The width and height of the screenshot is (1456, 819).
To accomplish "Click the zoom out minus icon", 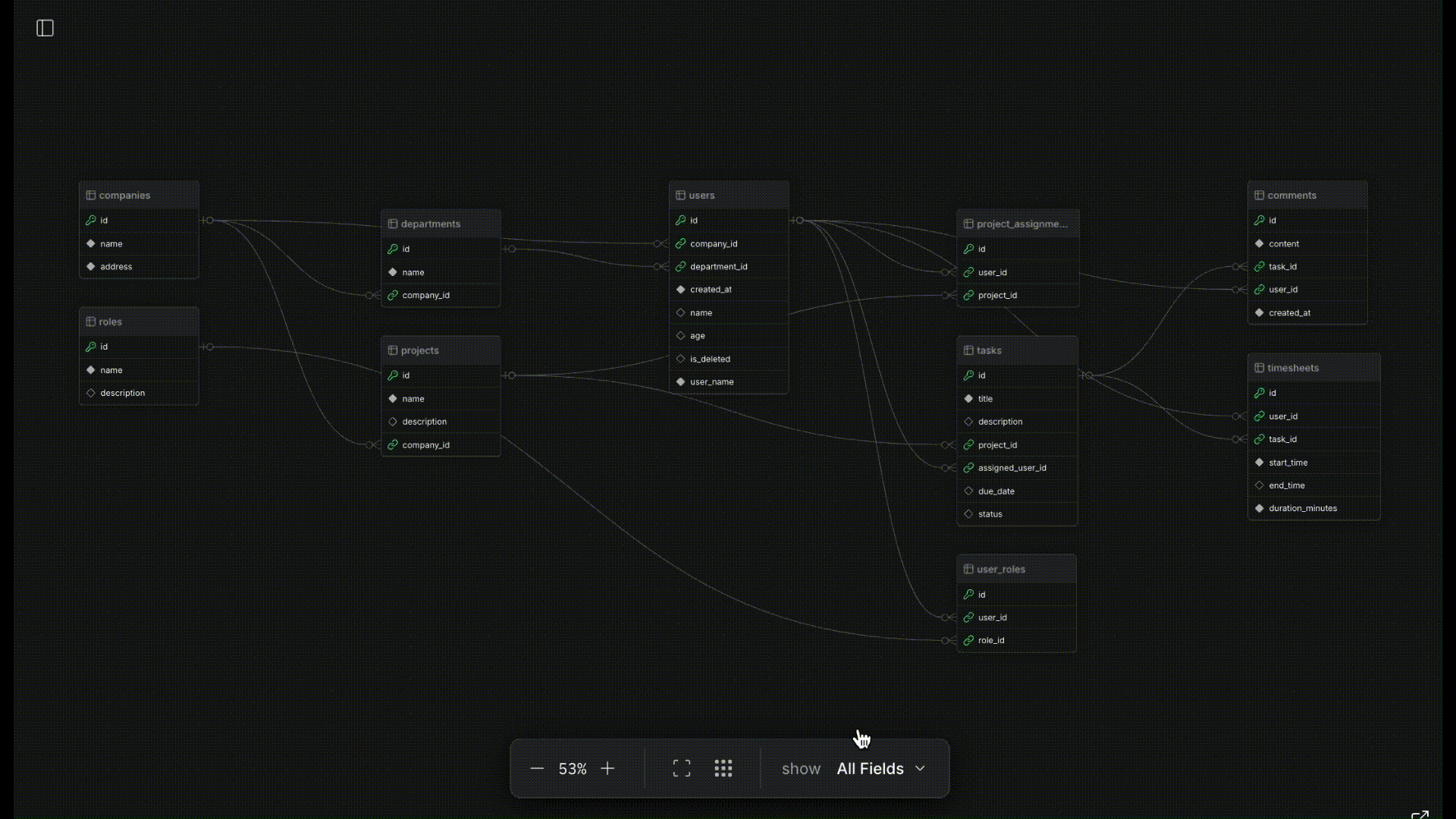I will (x=537, y=768).
